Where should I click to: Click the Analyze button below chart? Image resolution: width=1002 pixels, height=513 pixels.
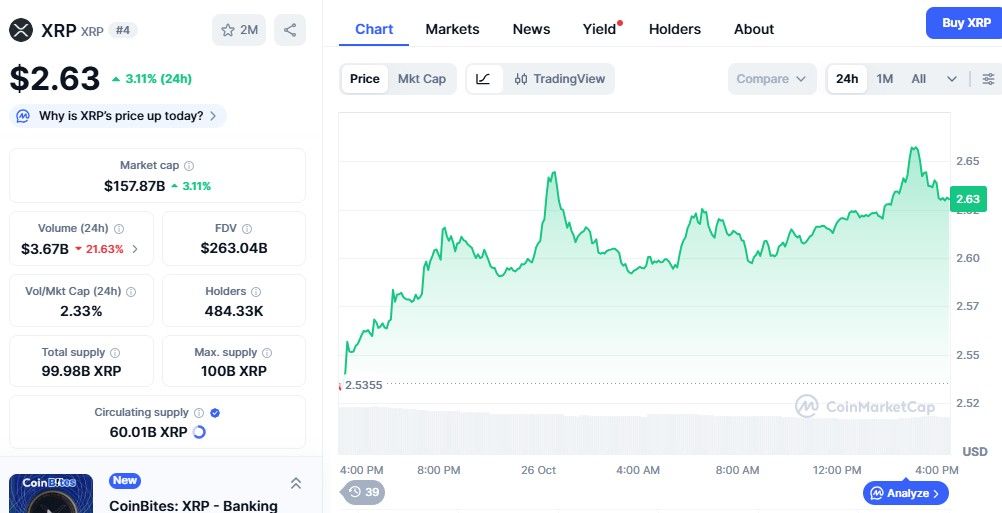tap(905, 493)
